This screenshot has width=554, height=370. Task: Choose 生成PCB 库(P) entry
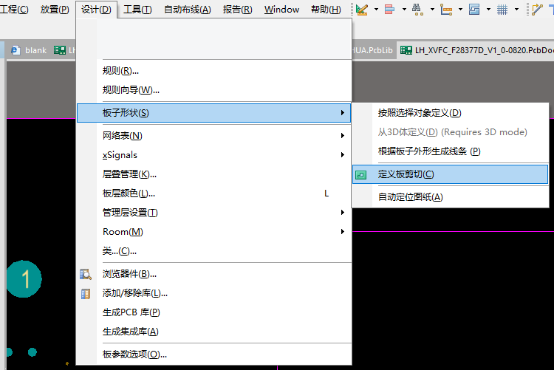click(214, 312)
